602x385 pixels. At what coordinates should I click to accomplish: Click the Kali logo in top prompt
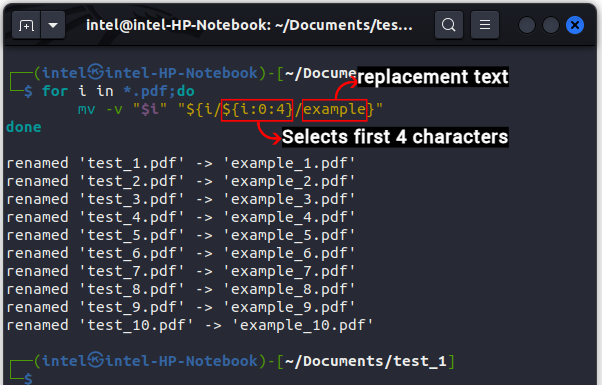tap(96, 72)
